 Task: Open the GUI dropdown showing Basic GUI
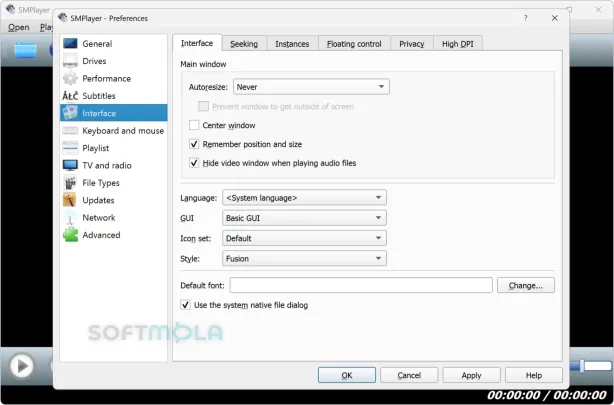click(x=304, y=218)
